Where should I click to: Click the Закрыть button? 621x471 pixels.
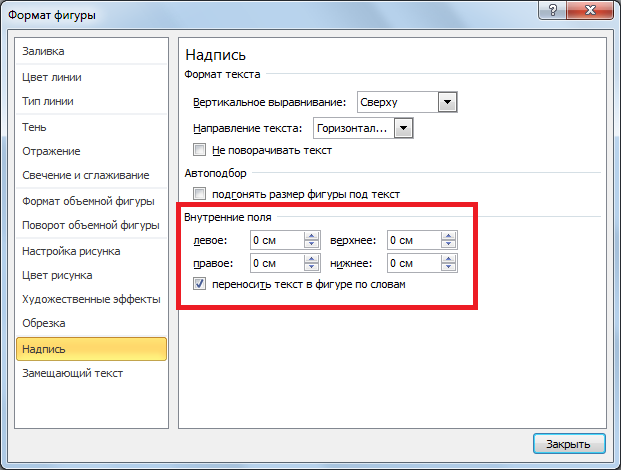[x=569, y=444]
